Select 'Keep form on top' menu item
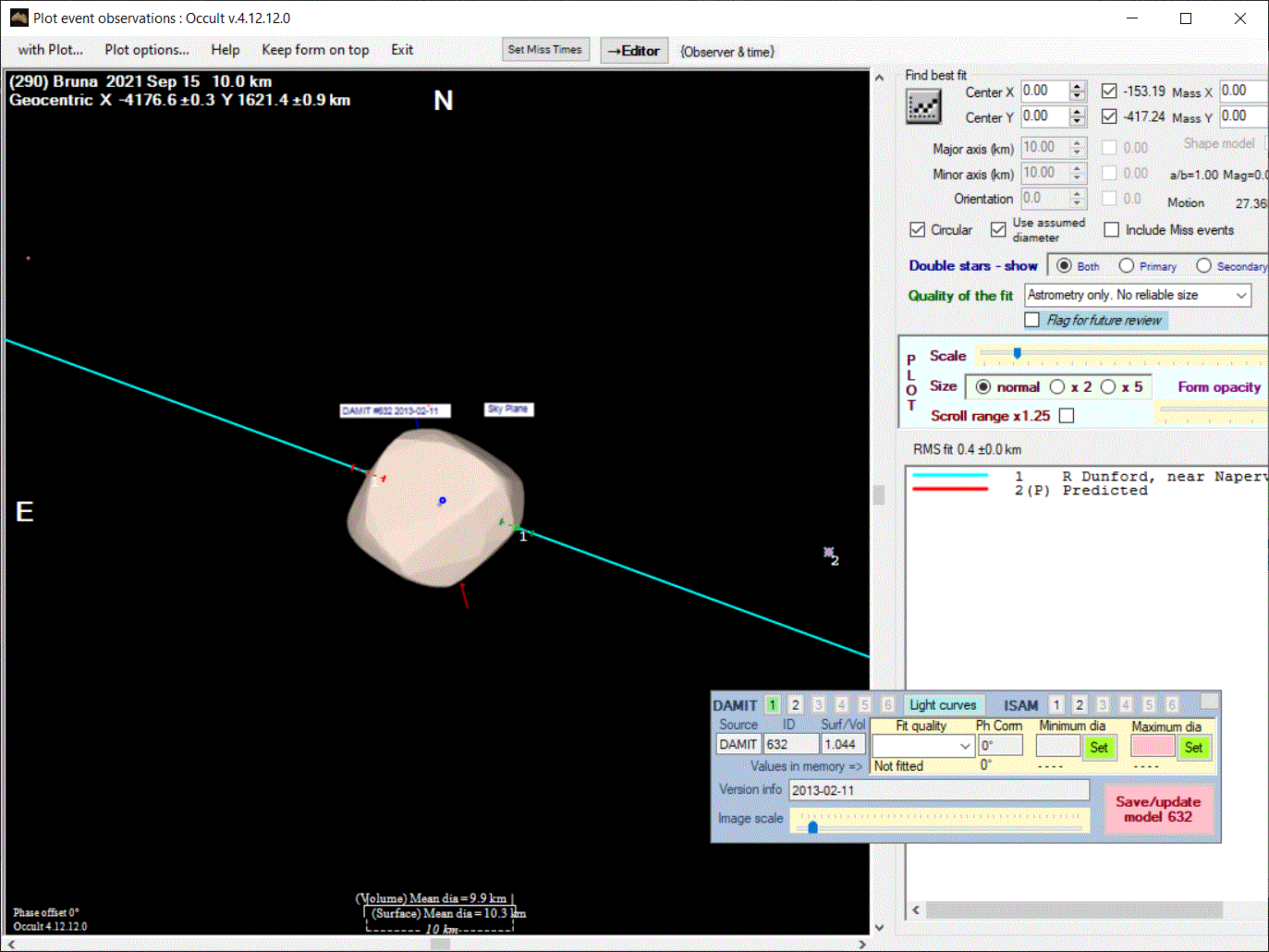Screen dimensions: 1269x952 (x=315, y=50)
